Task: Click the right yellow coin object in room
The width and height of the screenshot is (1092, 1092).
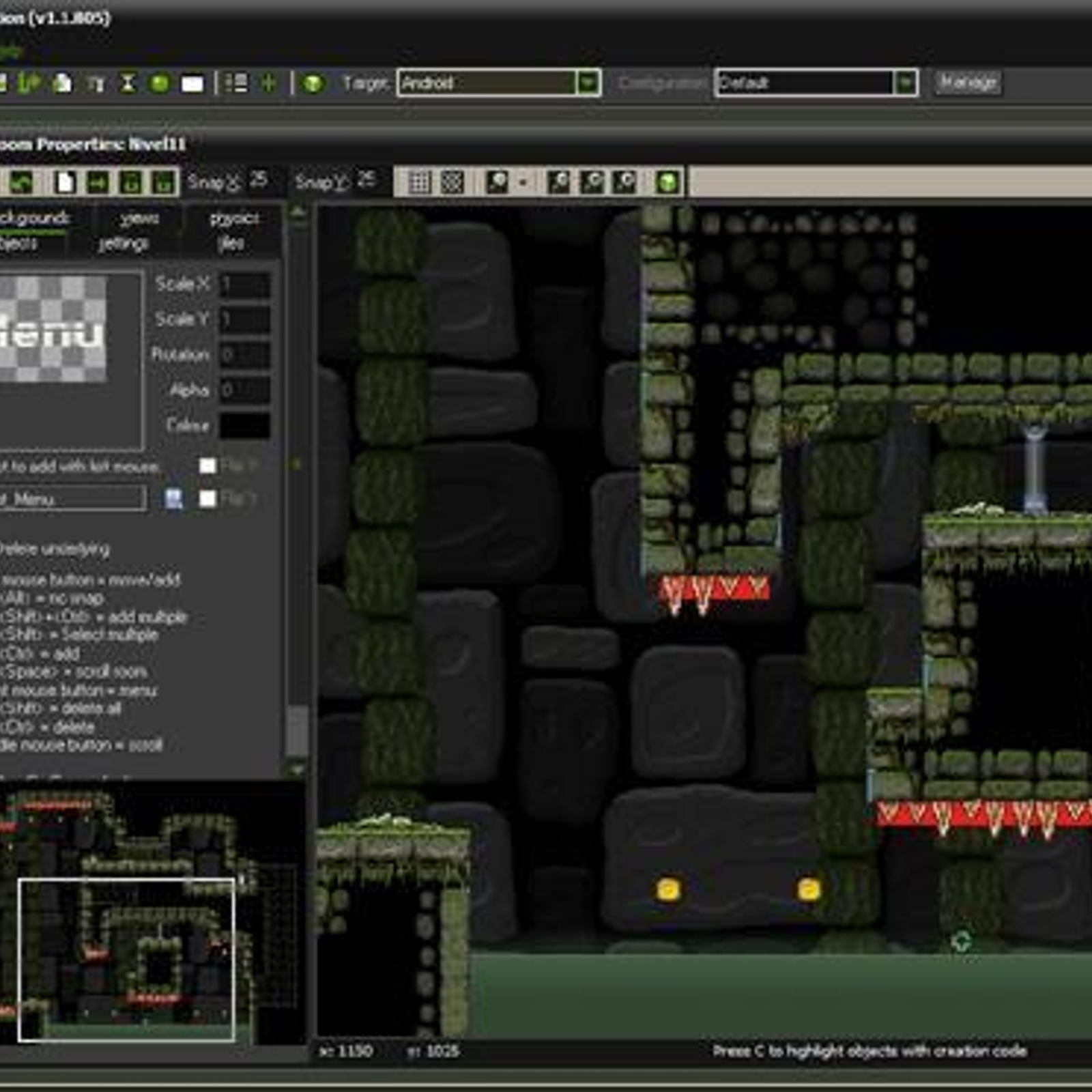Action: (x=808, y=889)
